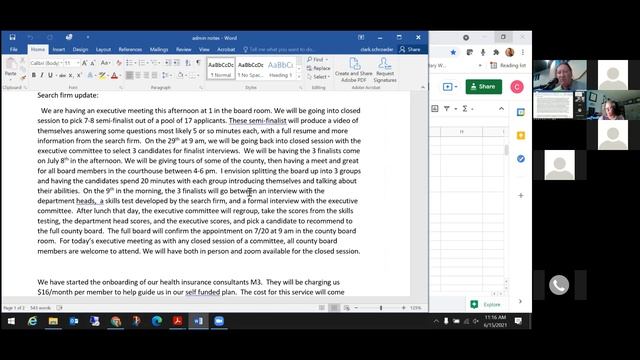Click the Chrome bookmark star icon
Image resolution: width=640 pixels, height=360 pixels.
click(x=453, y=52)
